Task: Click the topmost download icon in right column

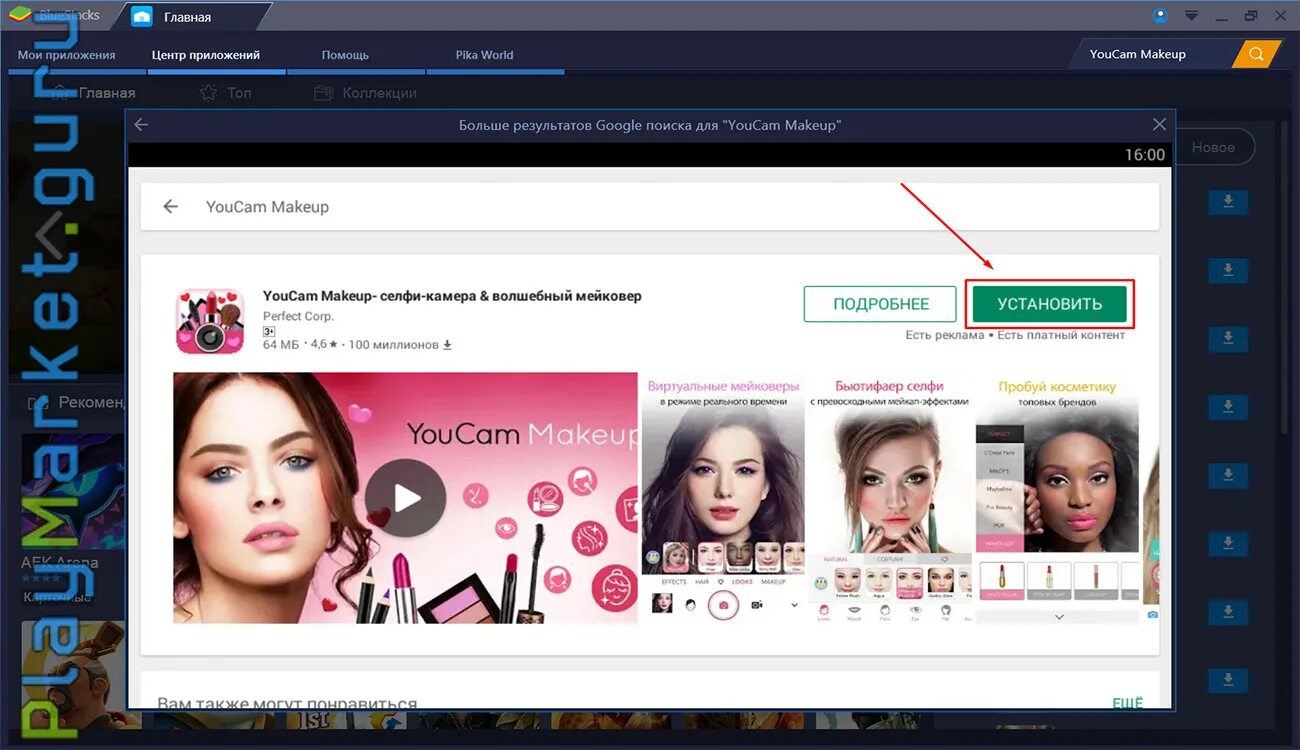Action: pos(1228,203)
